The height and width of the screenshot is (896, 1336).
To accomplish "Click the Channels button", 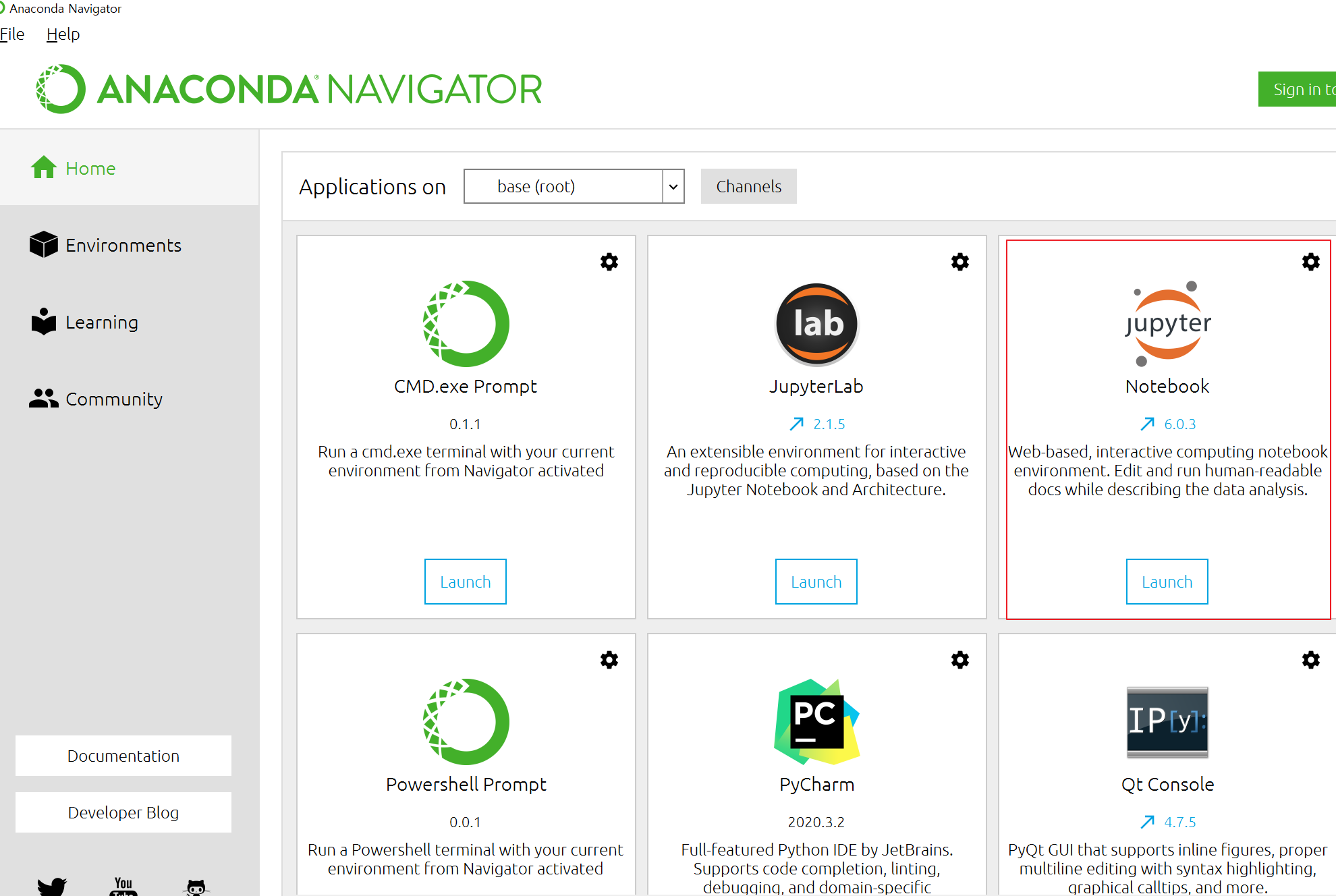I will pos(748,187).
